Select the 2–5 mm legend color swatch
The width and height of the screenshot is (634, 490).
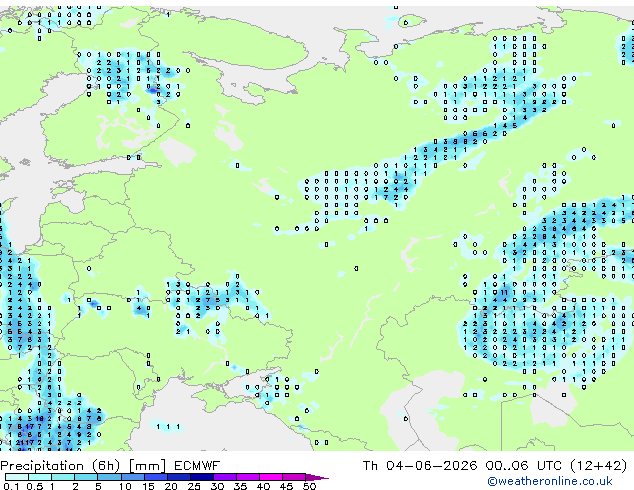point(86,477)
